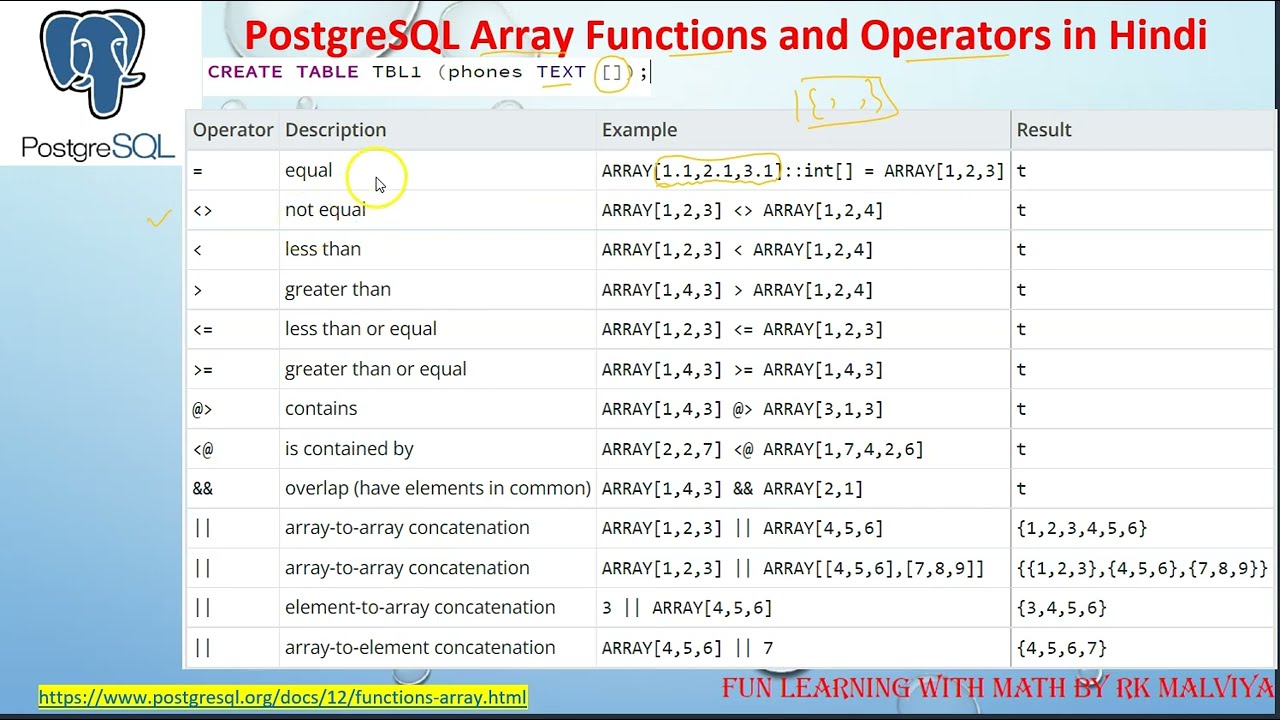Click the 'equal' description cell
This screenshot has width=1280, height=720.
click(308, 170)
